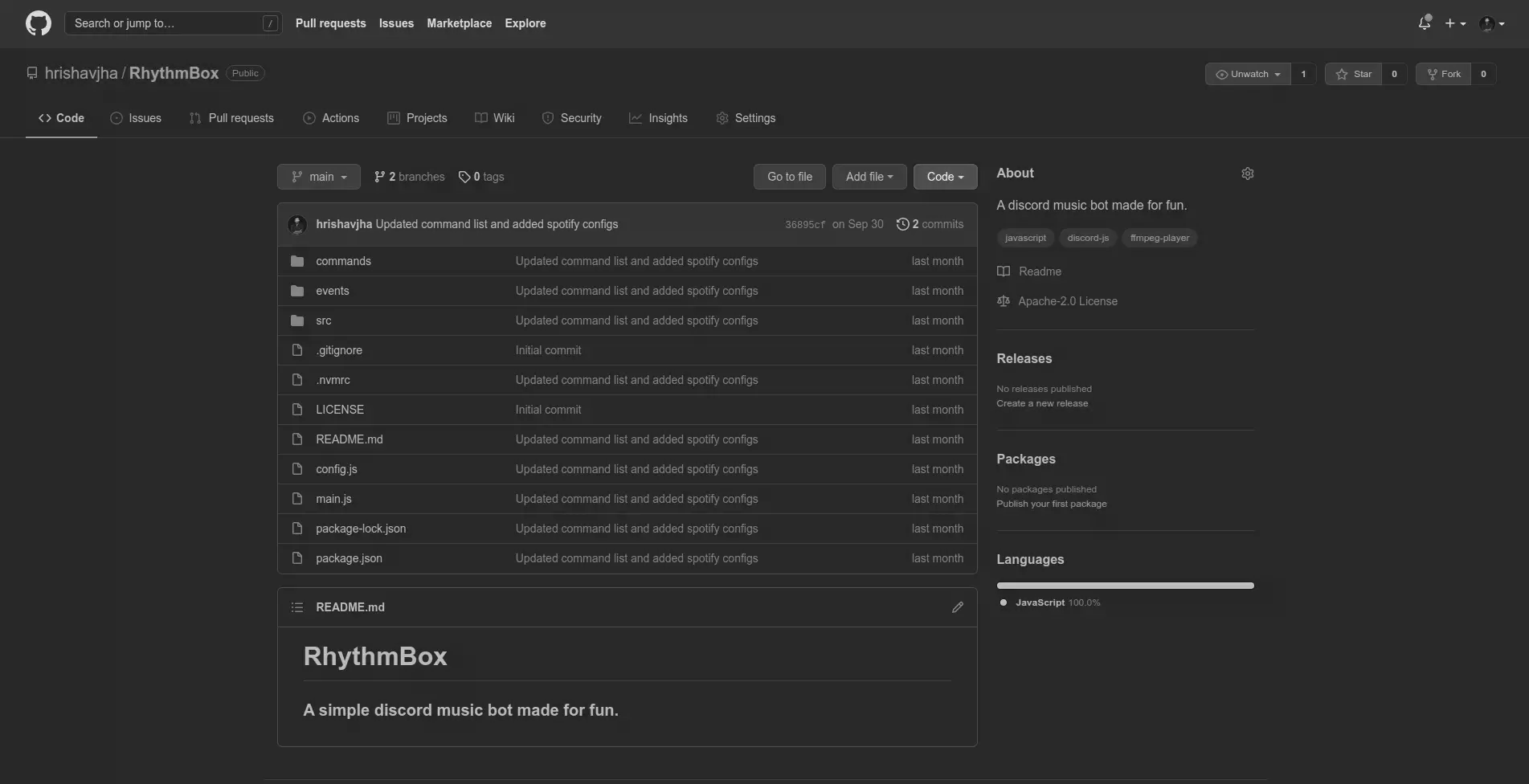Click the javascript topic tag

pos(1025,238)
